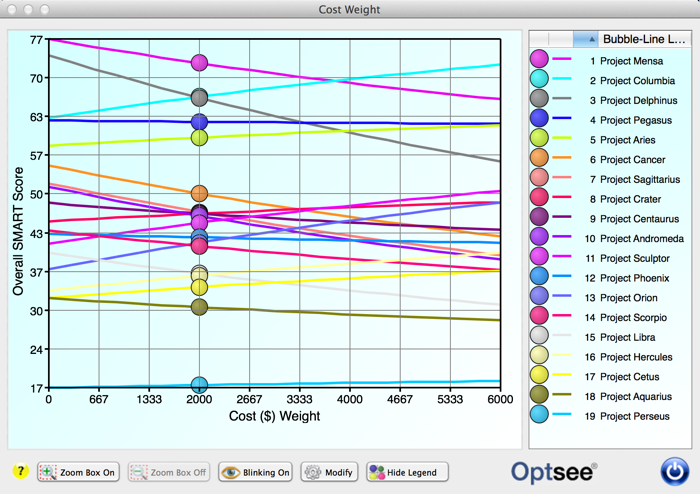Open the Modify settings button
Viewport: 700px width, 494px height.
coord(328,472)
